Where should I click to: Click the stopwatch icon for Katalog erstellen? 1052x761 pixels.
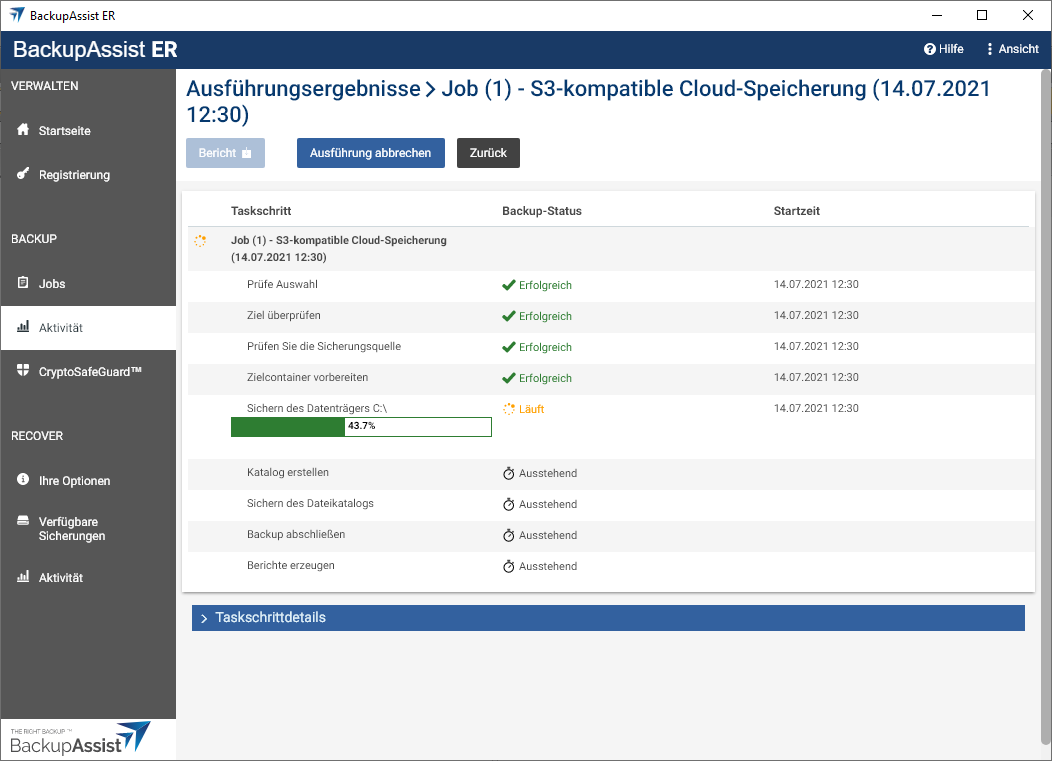(508, 474)
